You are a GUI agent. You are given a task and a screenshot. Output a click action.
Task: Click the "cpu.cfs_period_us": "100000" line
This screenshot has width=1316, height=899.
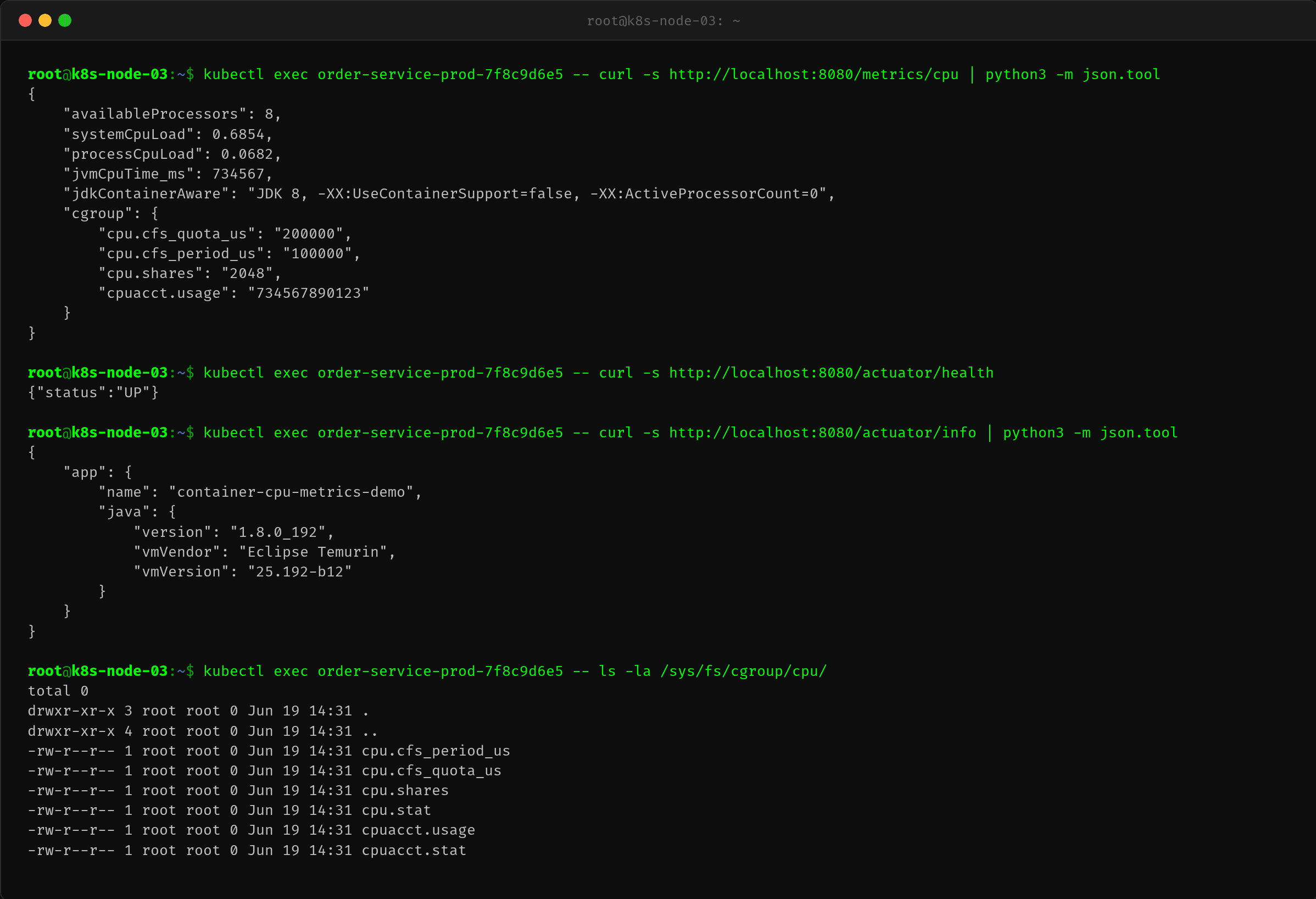click(x=230, y=254)
